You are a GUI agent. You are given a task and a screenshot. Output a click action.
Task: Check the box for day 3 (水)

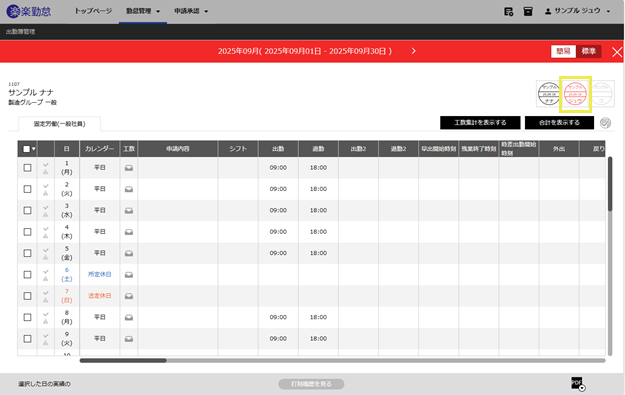click(27, 210)
